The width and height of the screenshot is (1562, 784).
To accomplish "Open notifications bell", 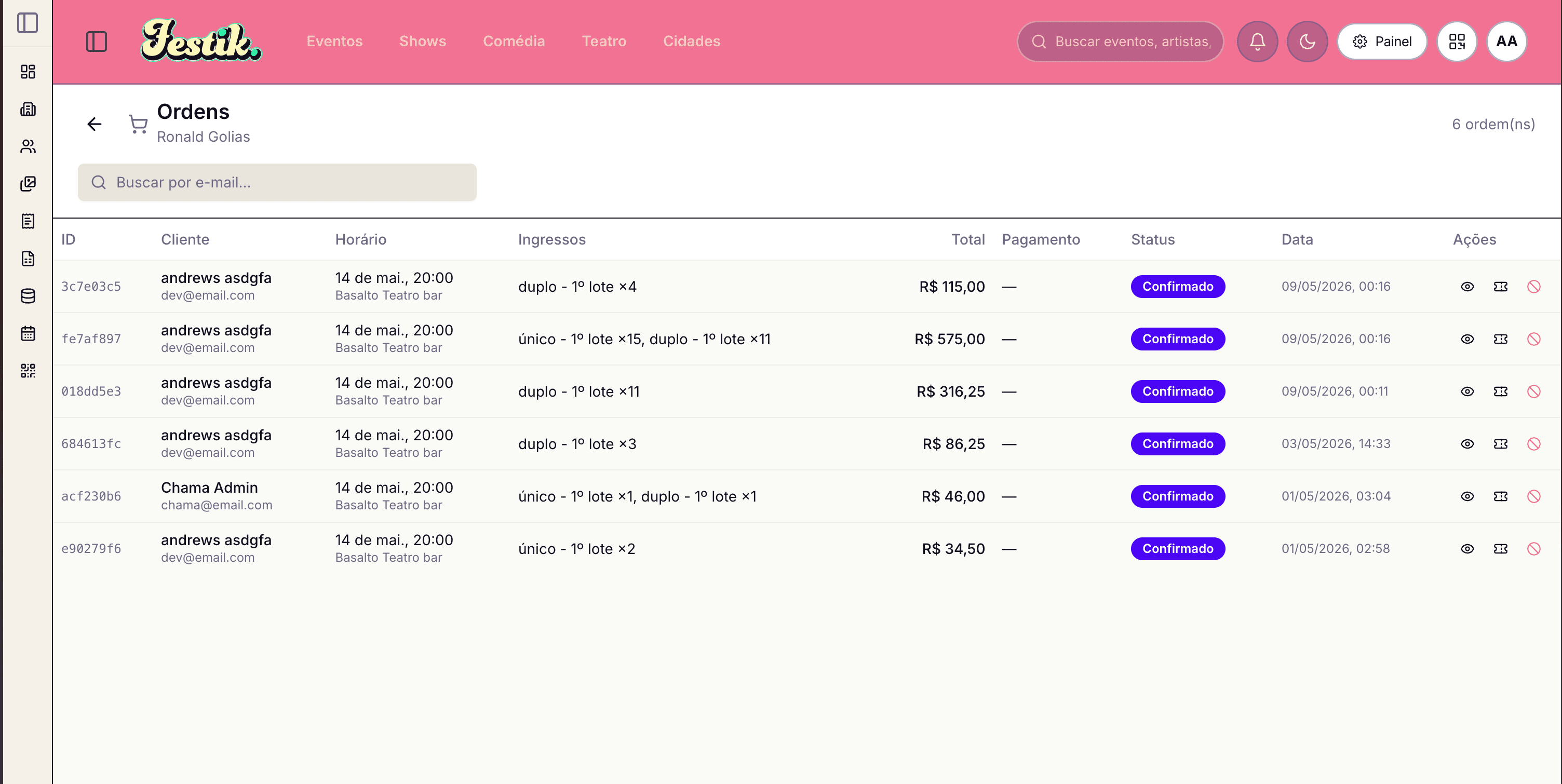I will point(1257,41).
